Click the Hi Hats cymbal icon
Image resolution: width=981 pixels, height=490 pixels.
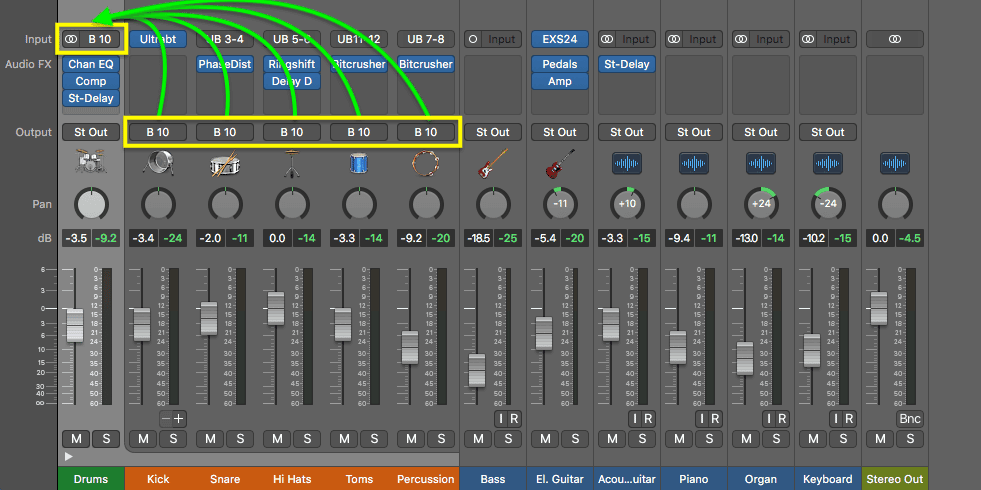point(292,163)
